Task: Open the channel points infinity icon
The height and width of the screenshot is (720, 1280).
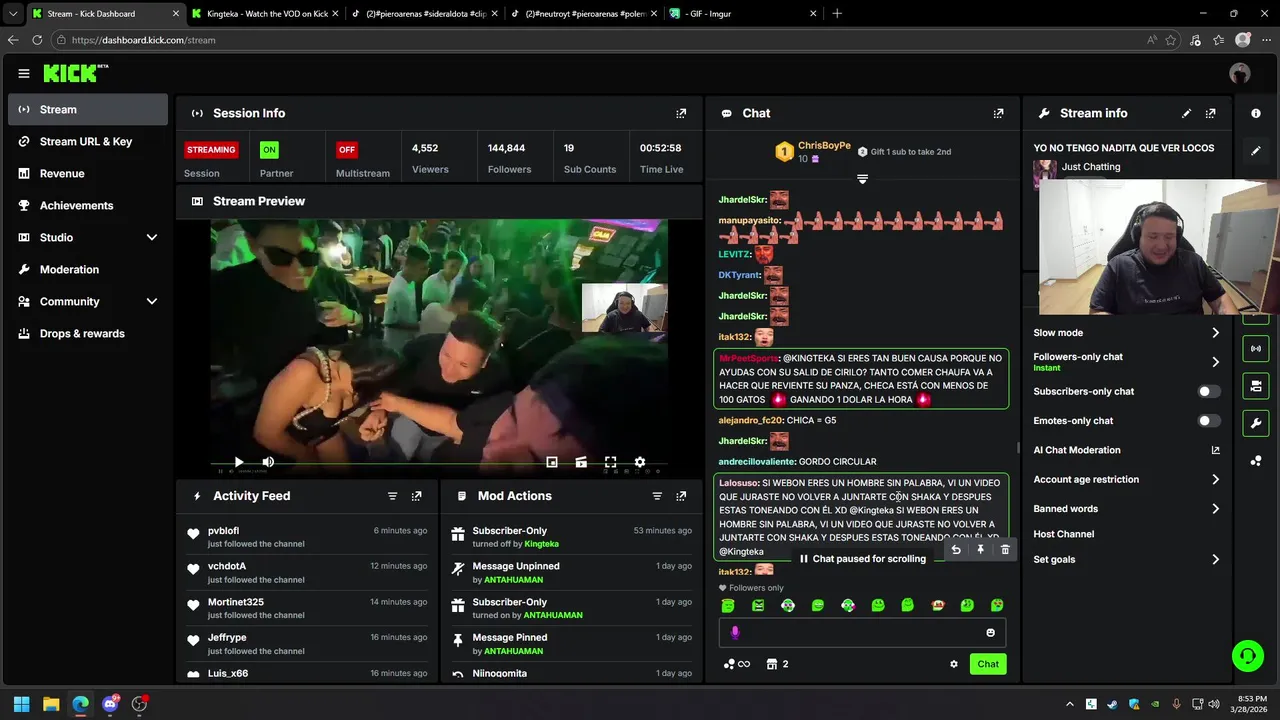Action: [x=737, y=664]
